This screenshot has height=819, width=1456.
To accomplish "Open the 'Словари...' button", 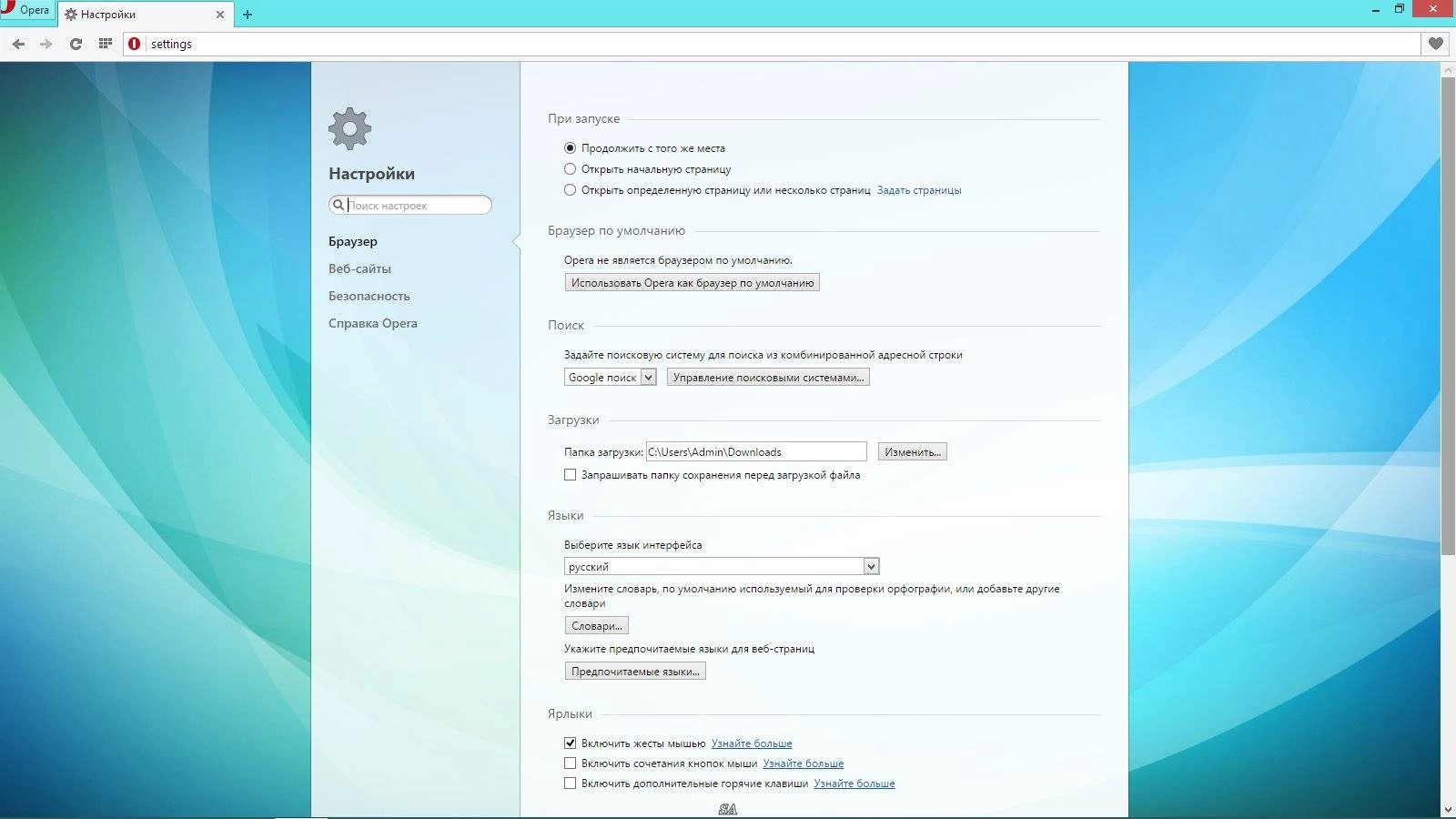I will pos(597,625).
